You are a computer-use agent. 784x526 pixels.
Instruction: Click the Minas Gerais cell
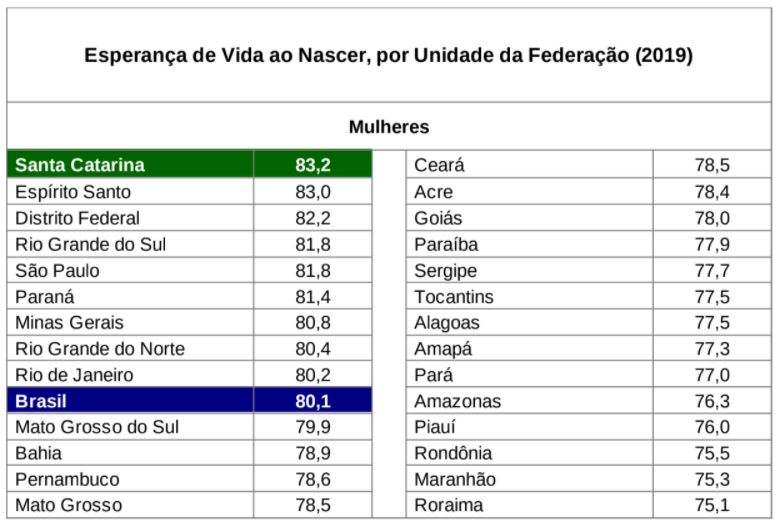click(130, 322)
